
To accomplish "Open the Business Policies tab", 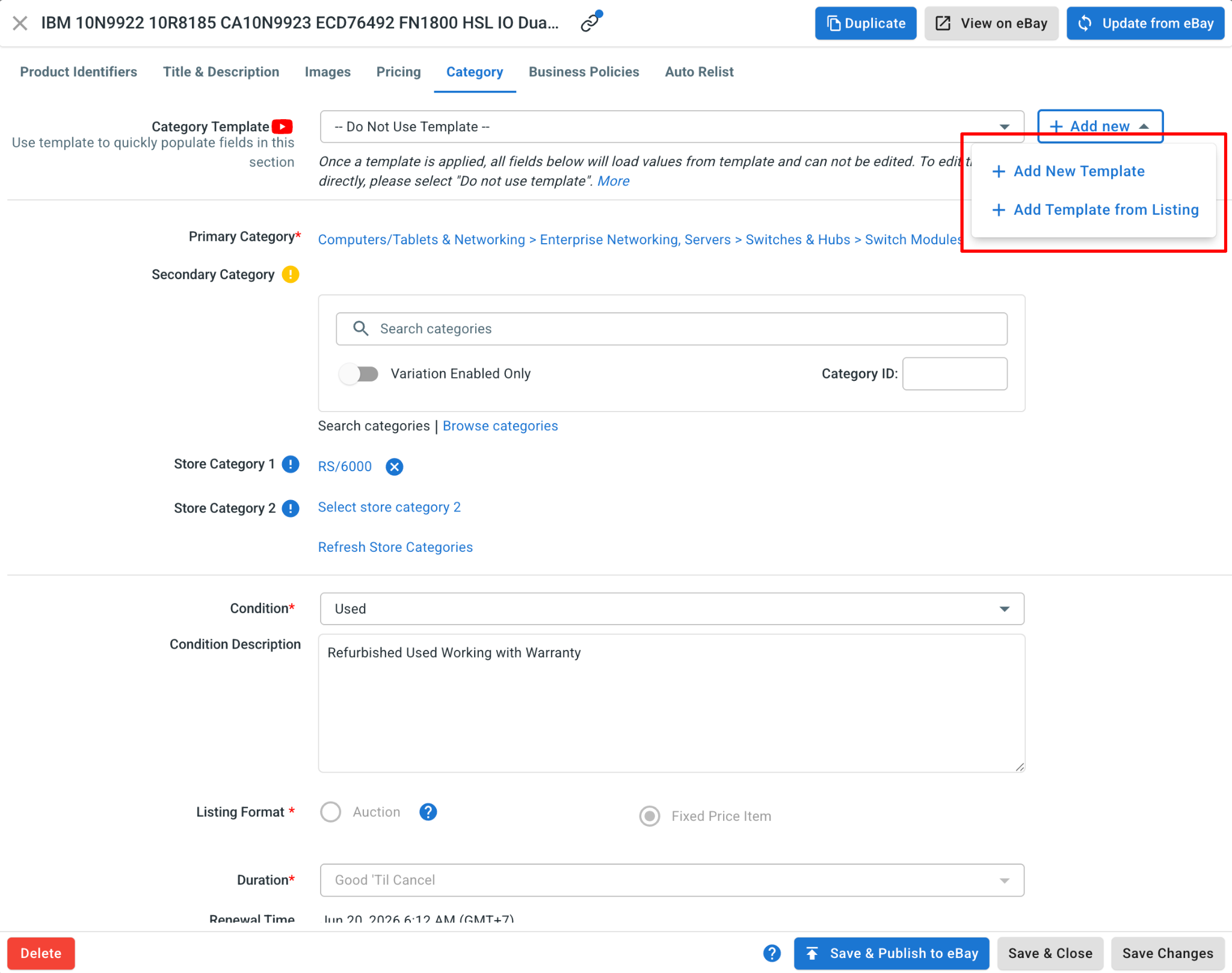I will (x=584, y=72).
